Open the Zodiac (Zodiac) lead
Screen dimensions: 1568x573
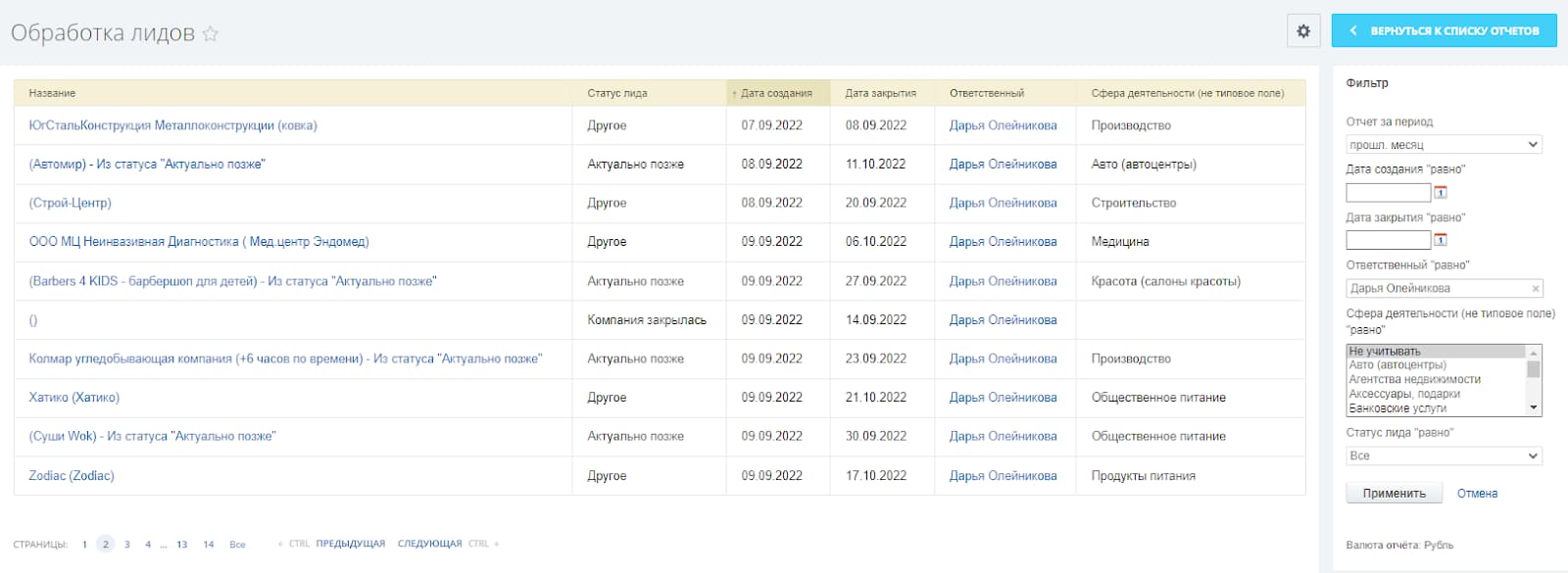click(72, 476)
